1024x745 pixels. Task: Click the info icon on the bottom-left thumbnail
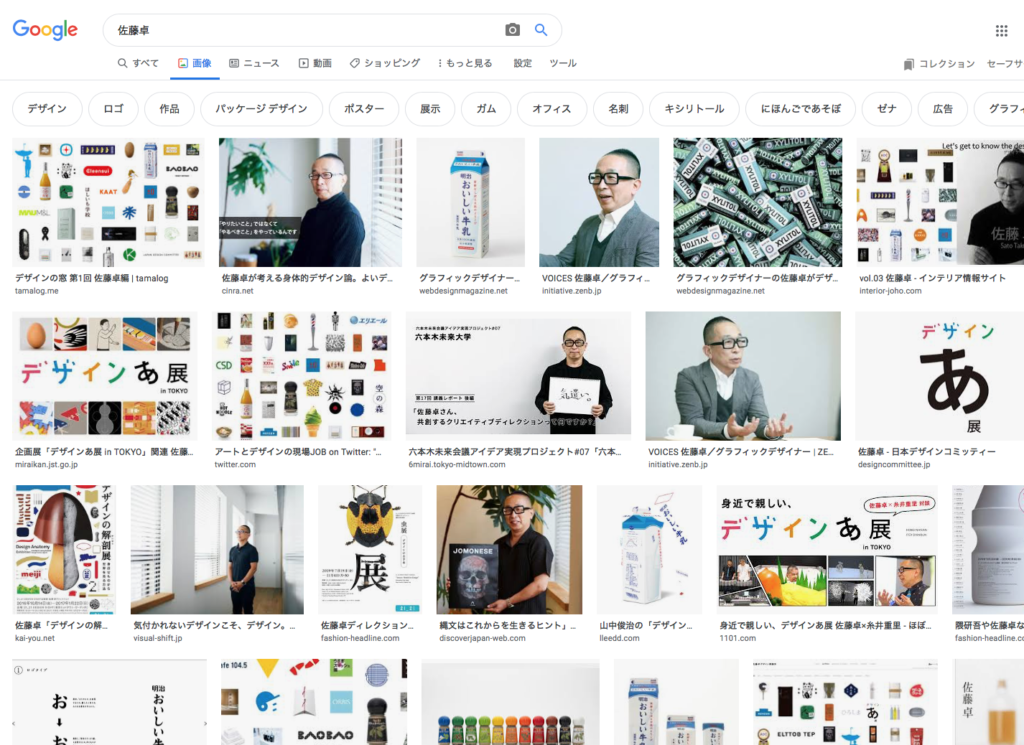(x=18, y=670)
